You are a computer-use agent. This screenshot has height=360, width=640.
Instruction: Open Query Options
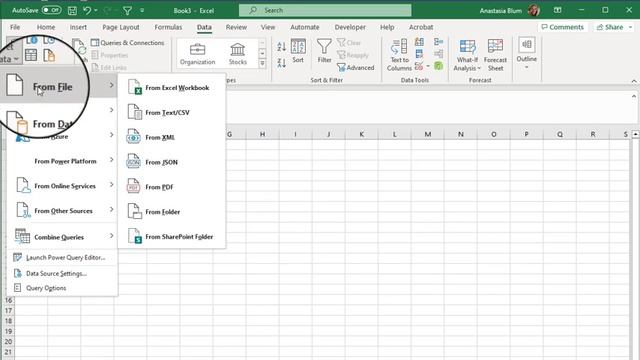coord(61,288)
